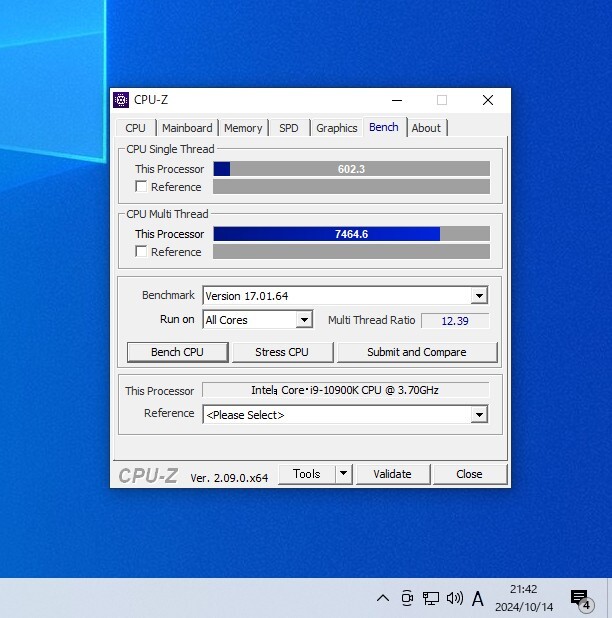Minimize the CPU-Z window
The height and width of the screenshot is (618, 612).
pyautogui.click(x=397, y=101)
